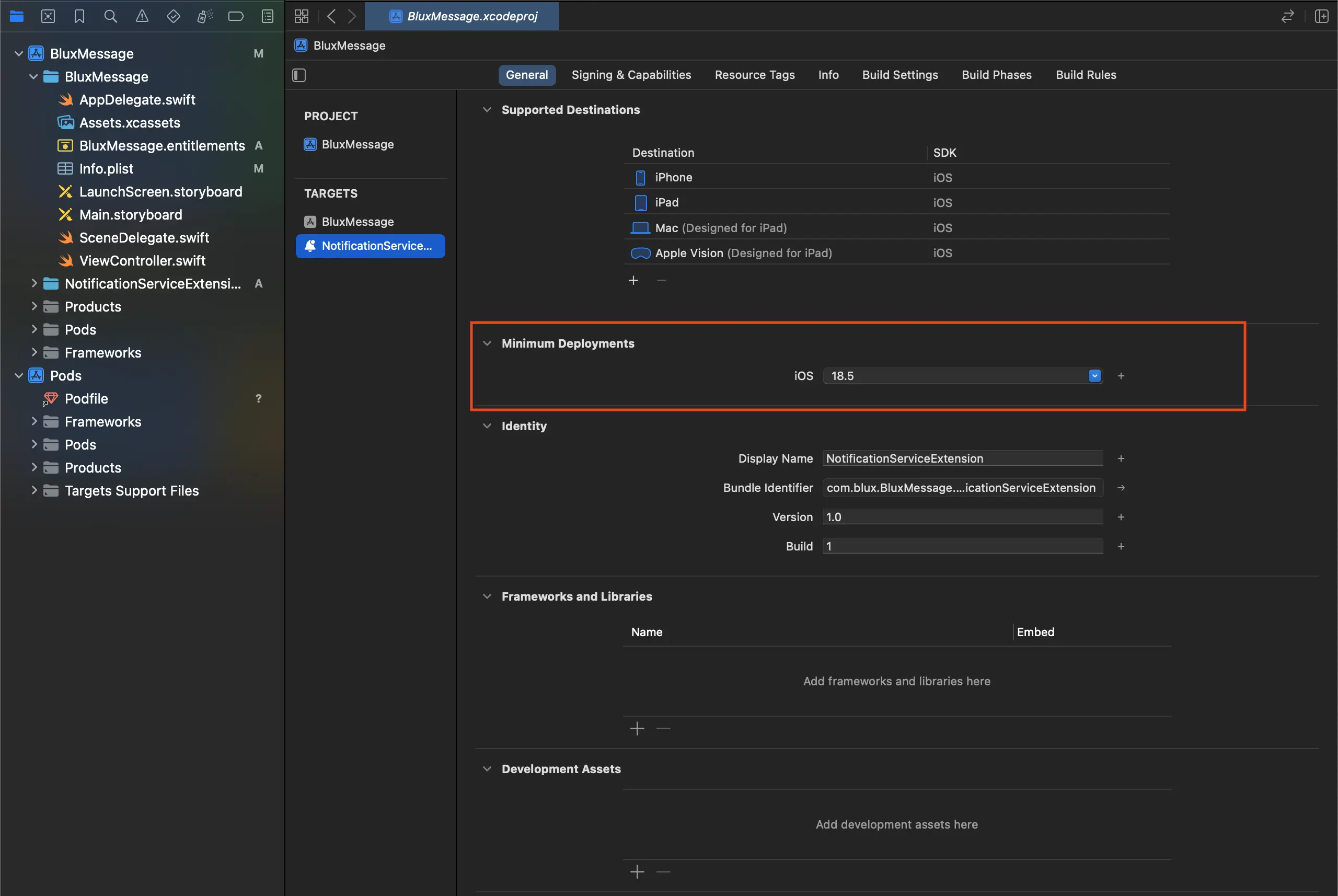1338x896 pixels.
Task: Open the Breakpoint navigator
Action: 236,16
